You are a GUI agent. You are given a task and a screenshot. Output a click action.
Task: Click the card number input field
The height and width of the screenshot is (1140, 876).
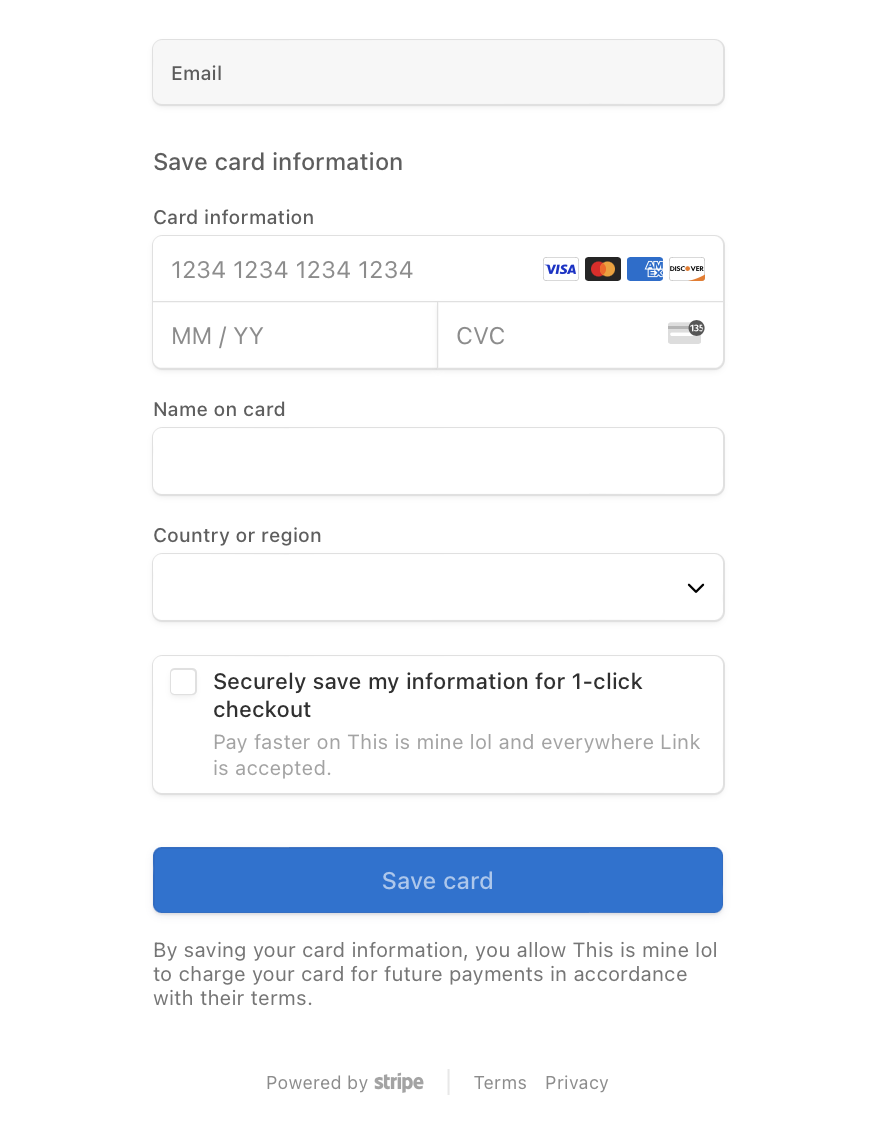click(300, 268)
